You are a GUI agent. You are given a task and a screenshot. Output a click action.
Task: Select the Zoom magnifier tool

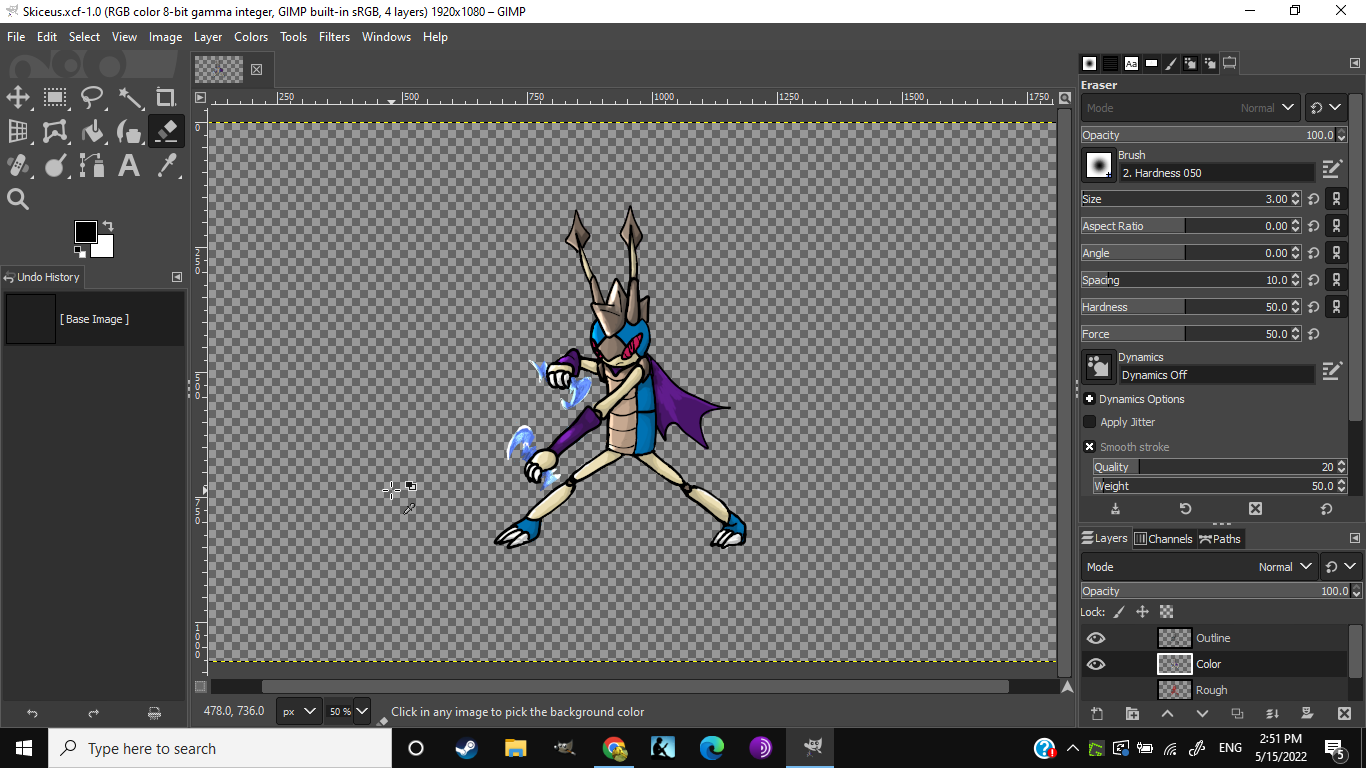click(18, 199)
